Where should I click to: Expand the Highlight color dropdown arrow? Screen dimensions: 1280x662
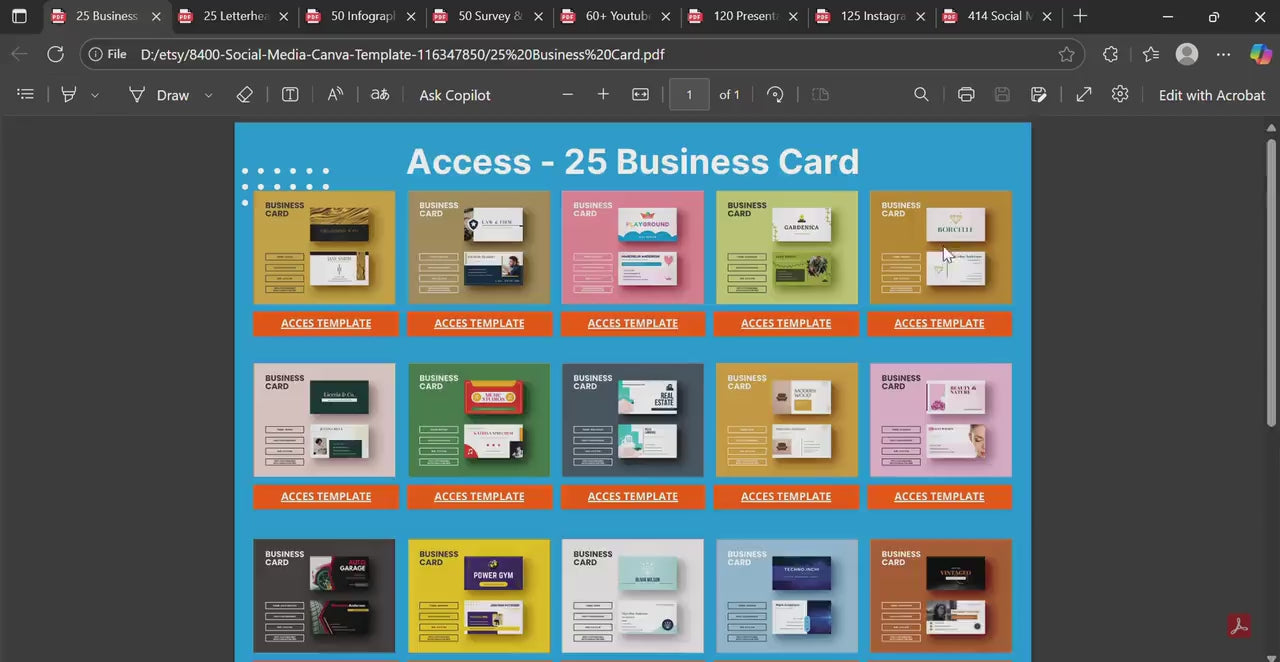click(x=95, y=95)
